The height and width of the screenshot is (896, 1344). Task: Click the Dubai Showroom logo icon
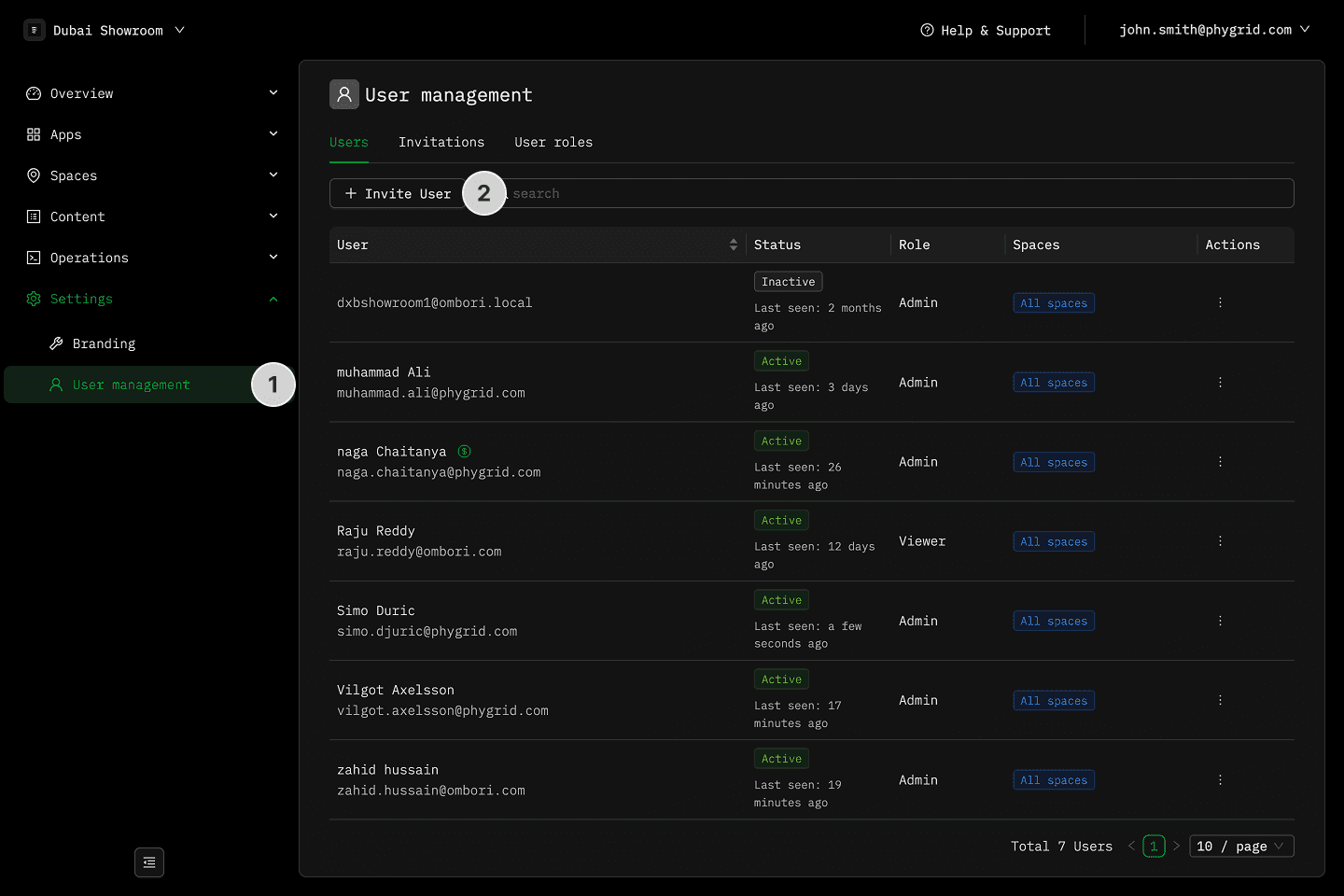pos(35,30)
